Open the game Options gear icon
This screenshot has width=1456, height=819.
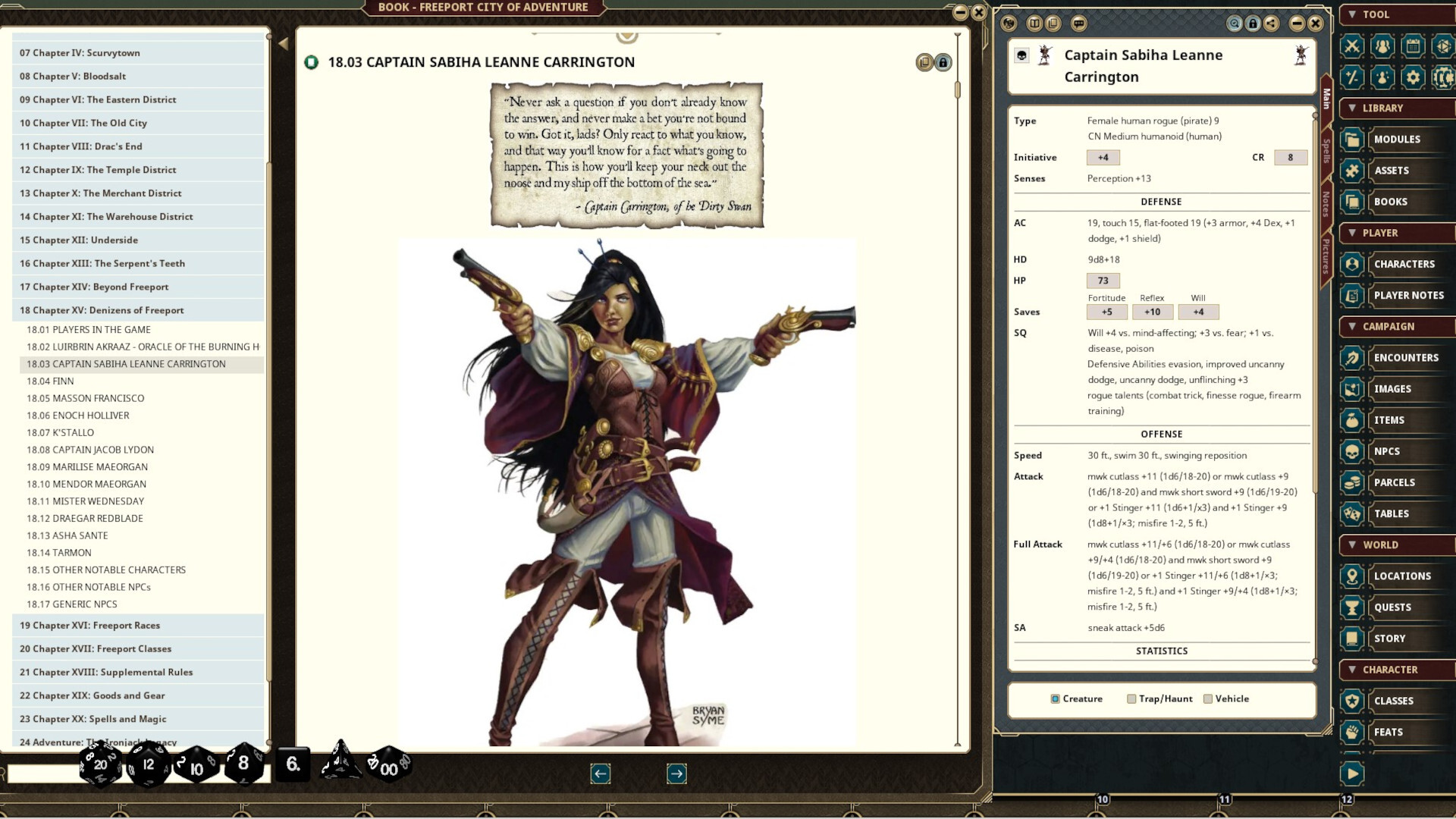pyautogui.click(x=1413, y=77)
